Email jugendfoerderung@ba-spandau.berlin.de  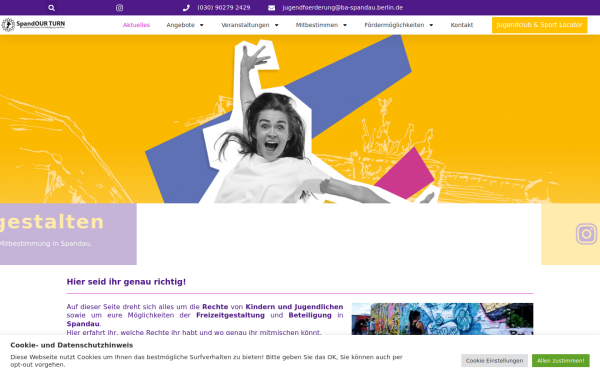(x=342, y=8)
